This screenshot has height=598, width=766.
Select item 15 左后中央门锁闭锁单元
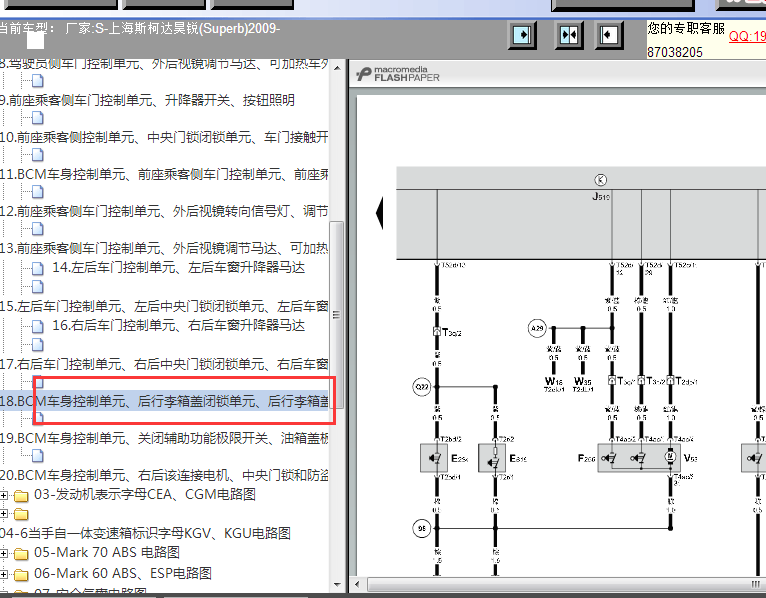[164, 306]
